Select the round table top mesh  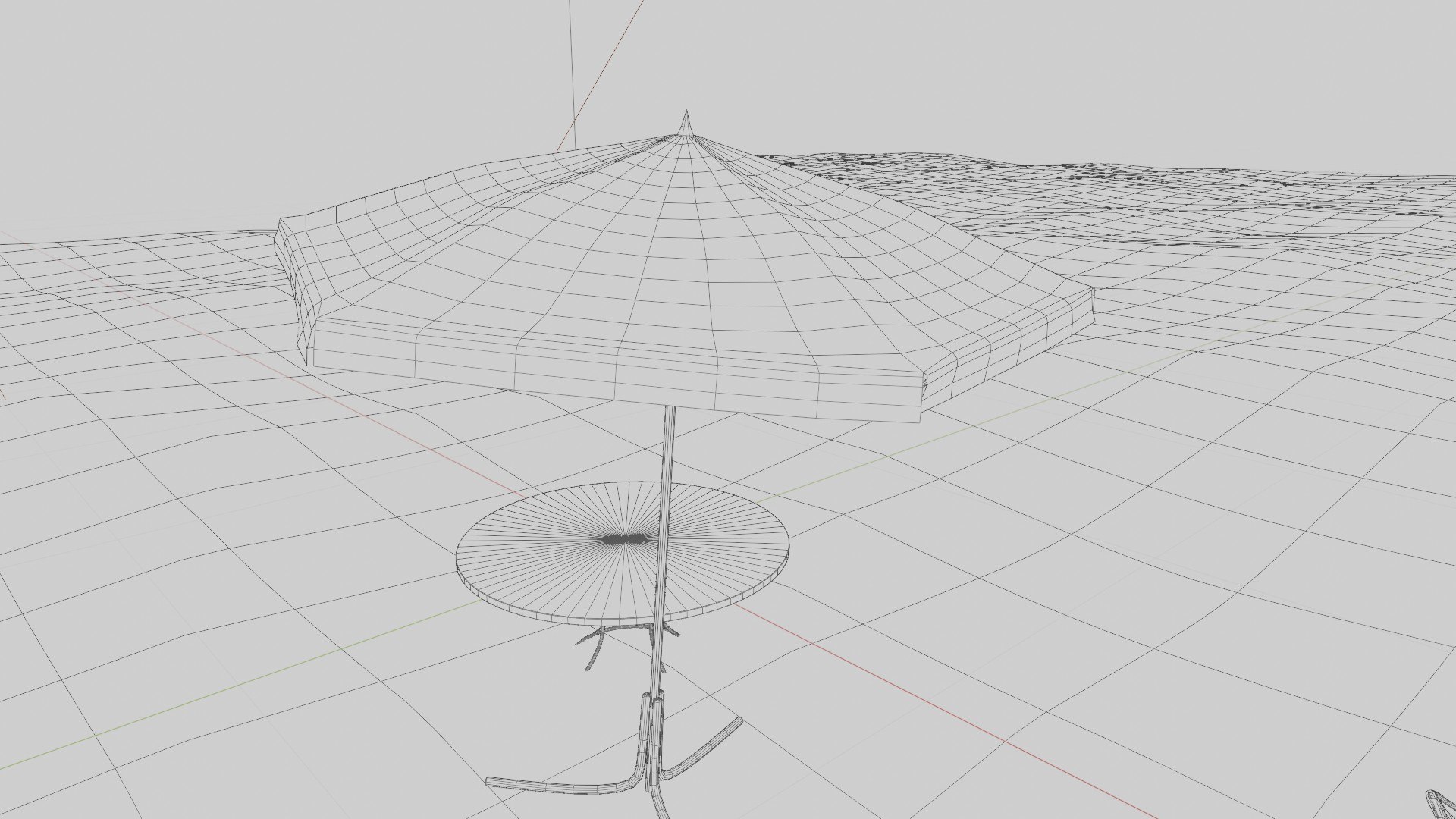623,553
